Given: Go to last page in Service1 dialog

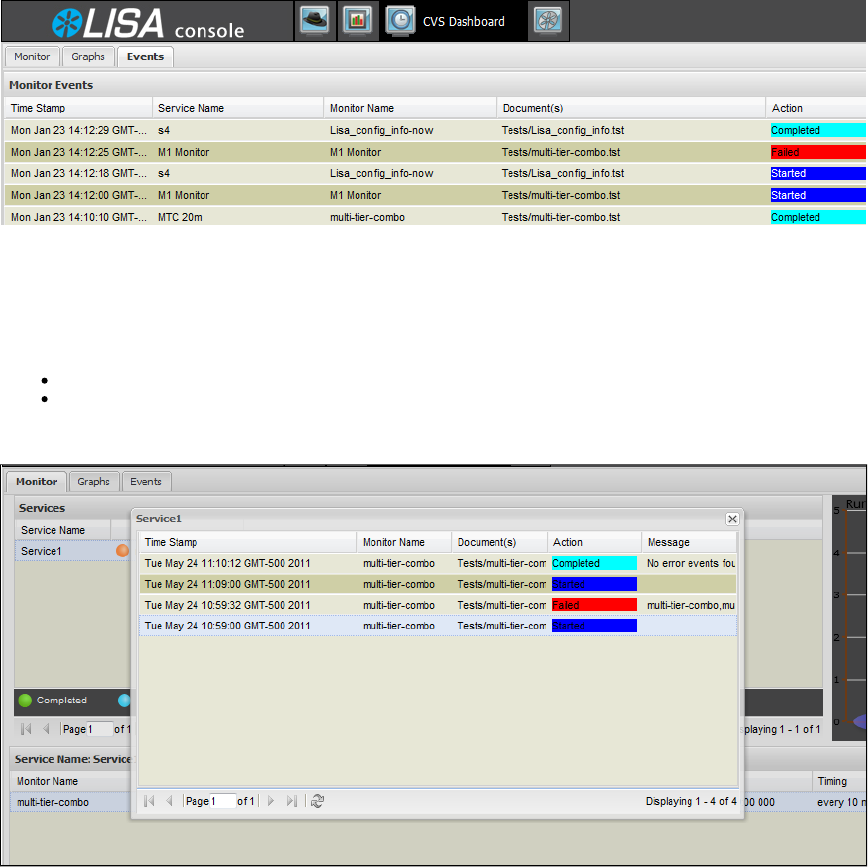Looking at the screenshot, I should click(292, 801).
